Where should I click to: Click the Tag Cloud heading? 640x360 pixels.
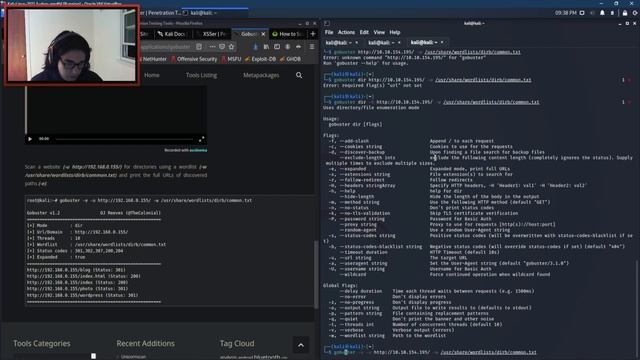point(237,344)
